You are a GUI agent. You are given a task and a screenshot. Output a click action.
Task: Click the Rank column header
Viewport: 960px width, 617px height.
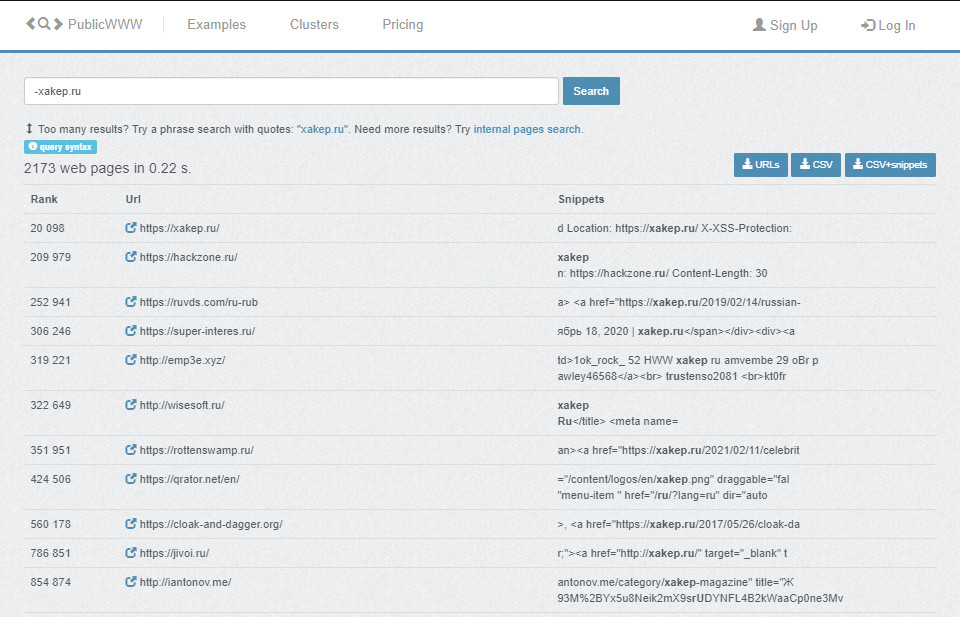[x=44, y=199]
